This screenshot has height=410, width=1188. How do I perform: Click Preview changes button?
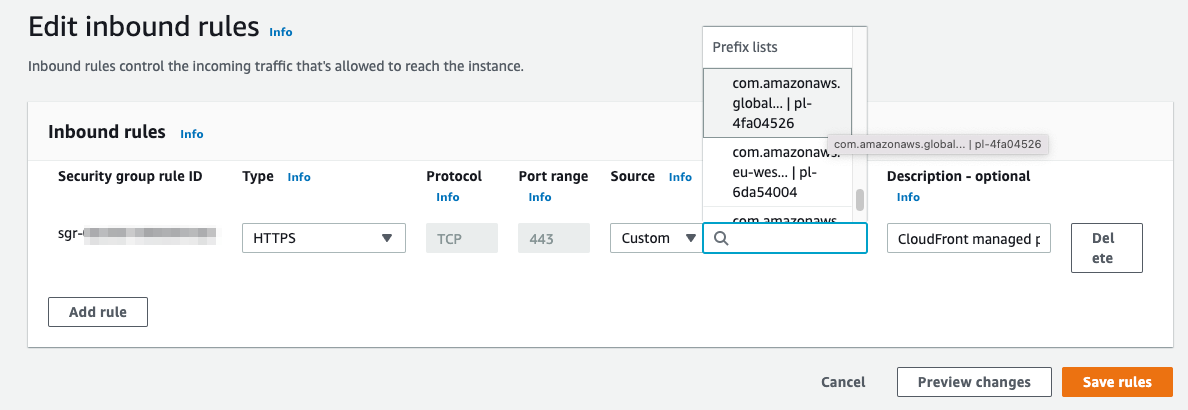(x=974, y=382)
